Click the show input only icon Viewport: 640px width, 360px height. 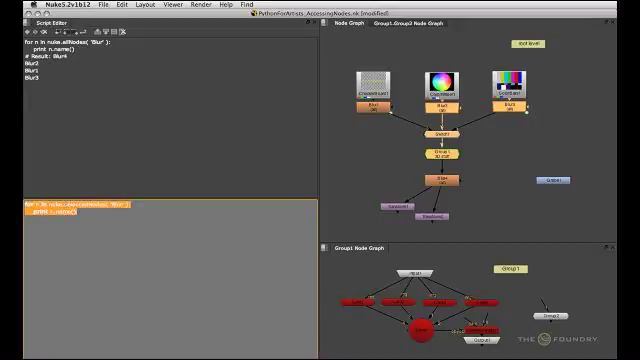pyautogui.click(x=97, y=32)
